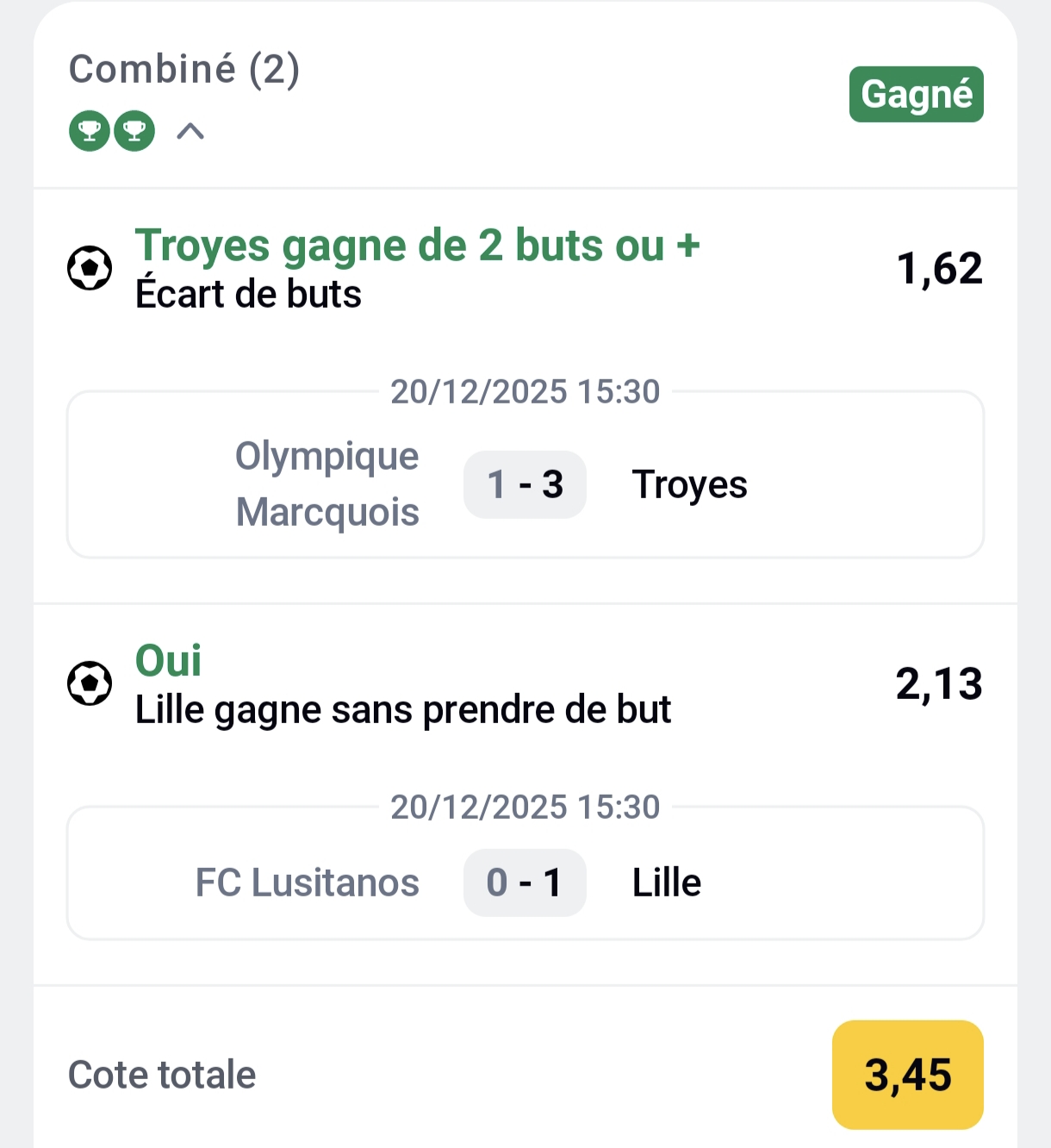Click Lille gagne sans prendre de but label
The image size is (1051, 1148).
coord(402,710)
